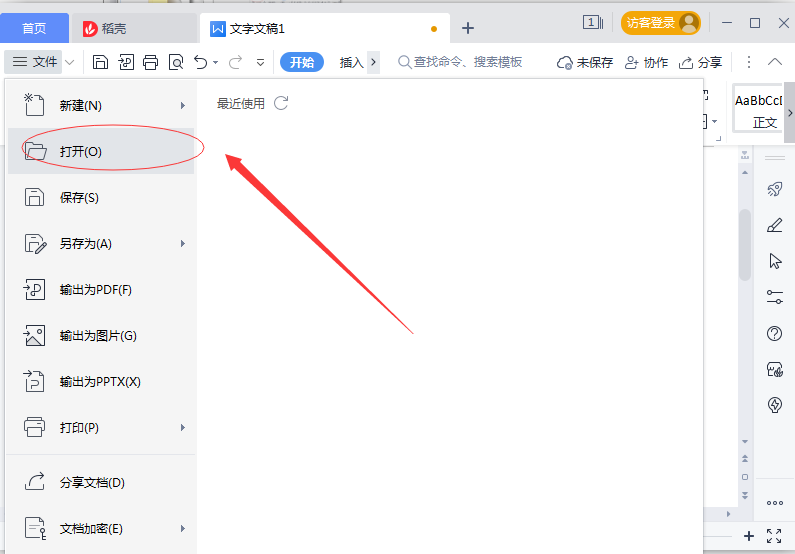Expand the Print (打印) submenu
Image resolution: width=795 pixels, height=554 pixels.
pos(182,427)
